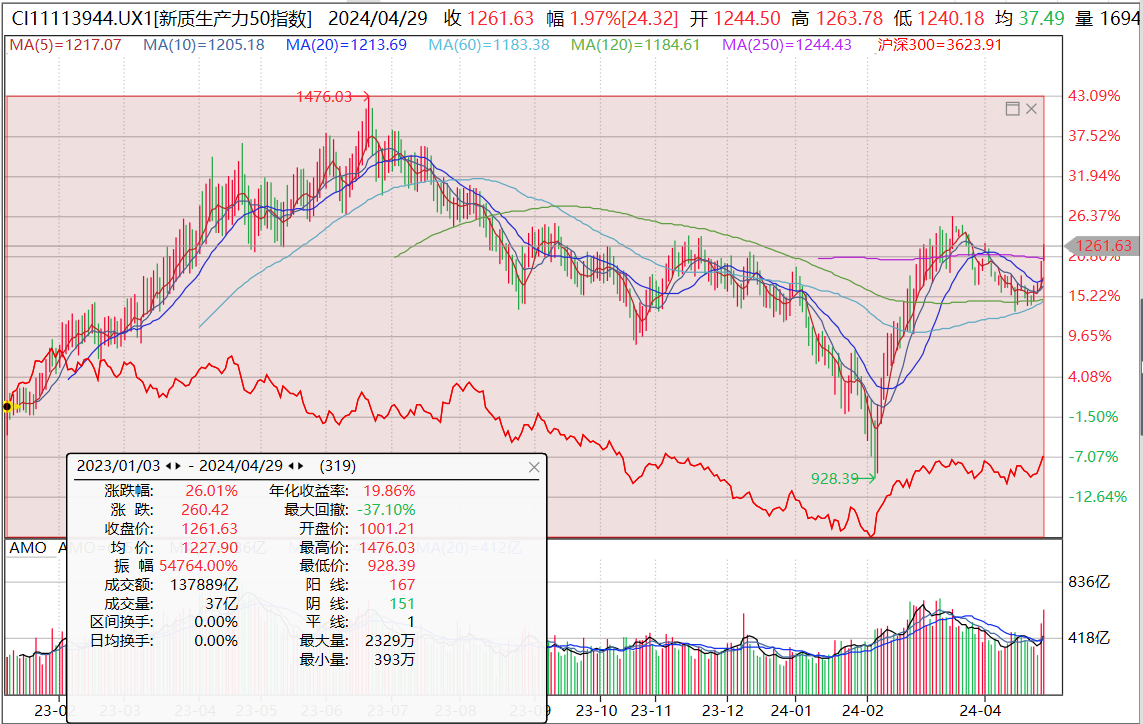Step end date 2024/04/29 backward

291,466
